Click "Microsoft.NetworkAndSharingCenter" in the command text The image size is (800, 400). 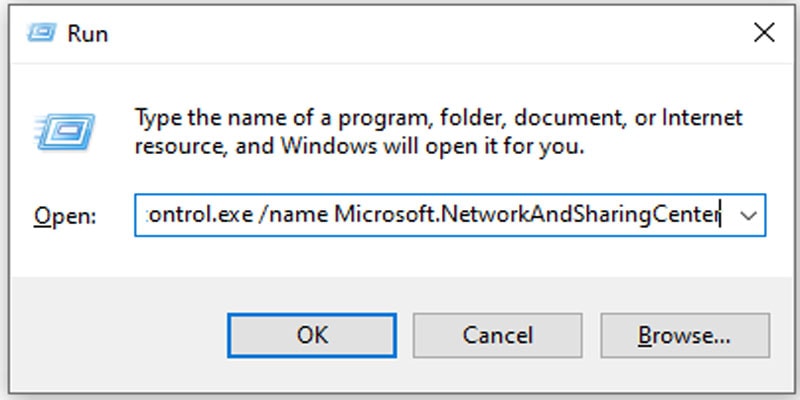tap(527, 215)
